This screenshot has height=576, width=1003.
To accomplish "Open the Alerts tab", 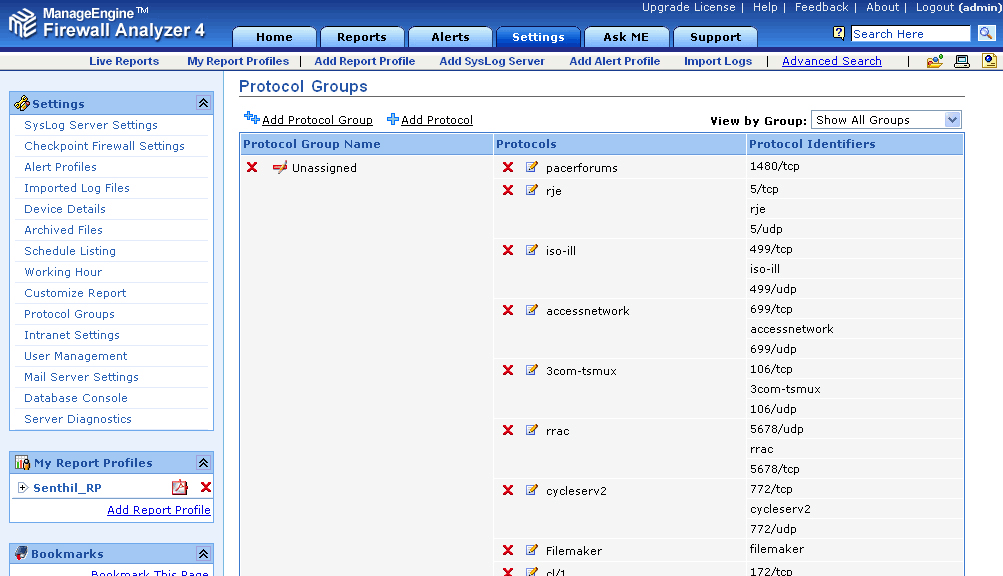I will click(450, 37).
